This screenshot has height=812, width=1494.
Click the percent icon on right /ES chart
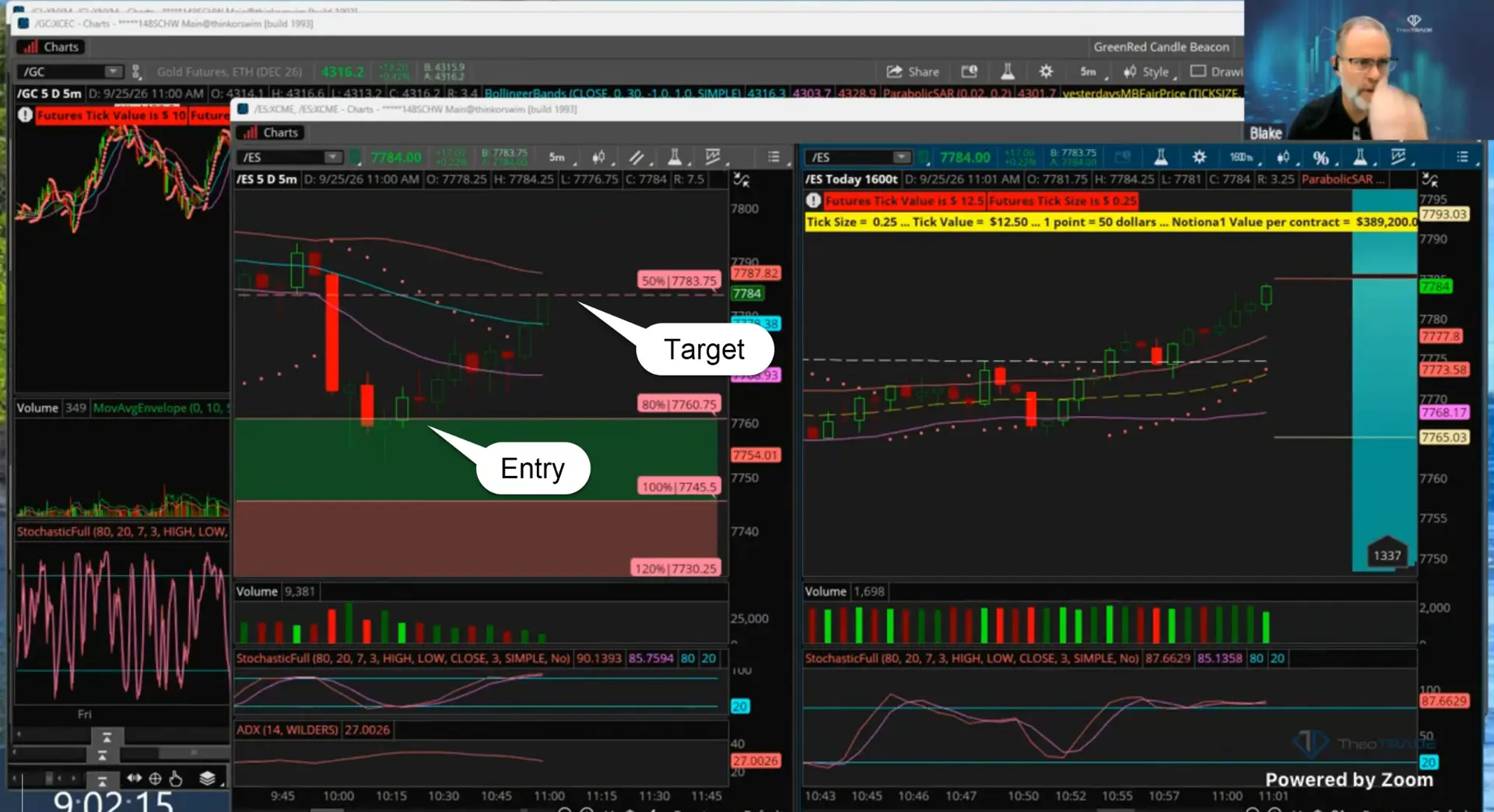coord(1320,158)
